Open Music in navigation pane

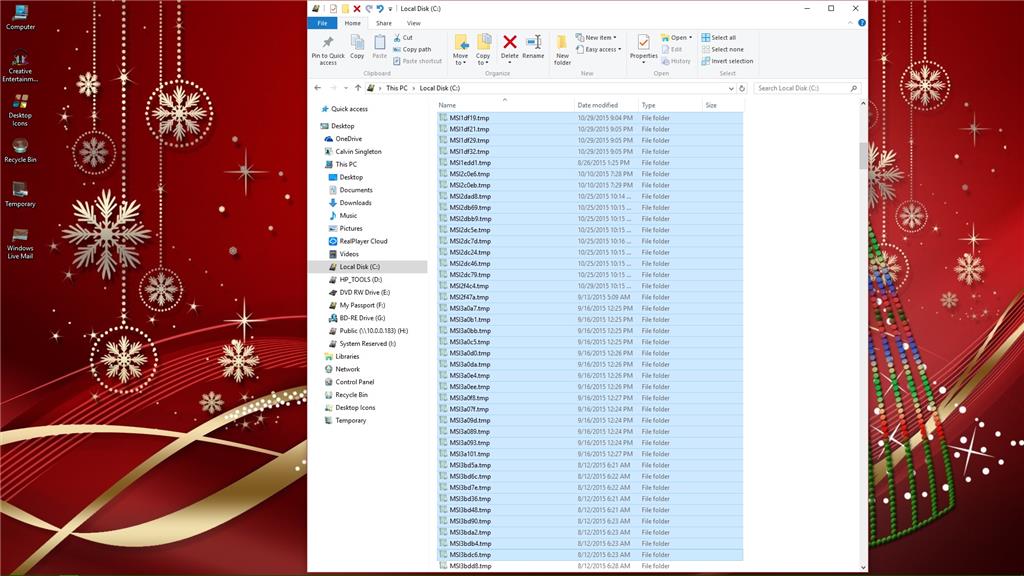348,216
